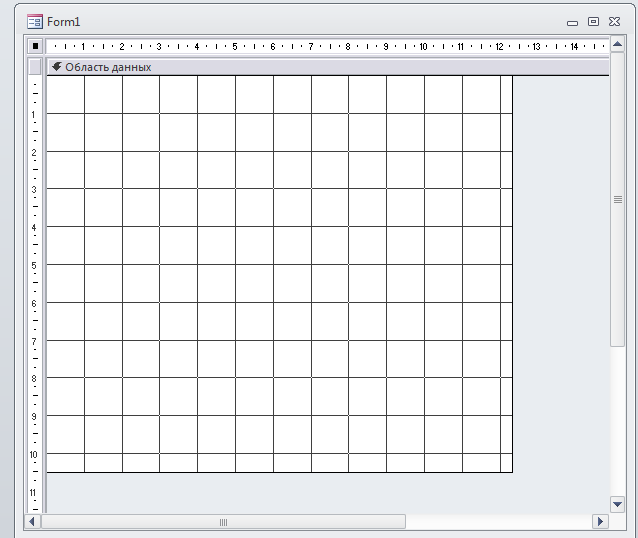Click the Form1 title text
638x538 pixels.
(63, 22)
